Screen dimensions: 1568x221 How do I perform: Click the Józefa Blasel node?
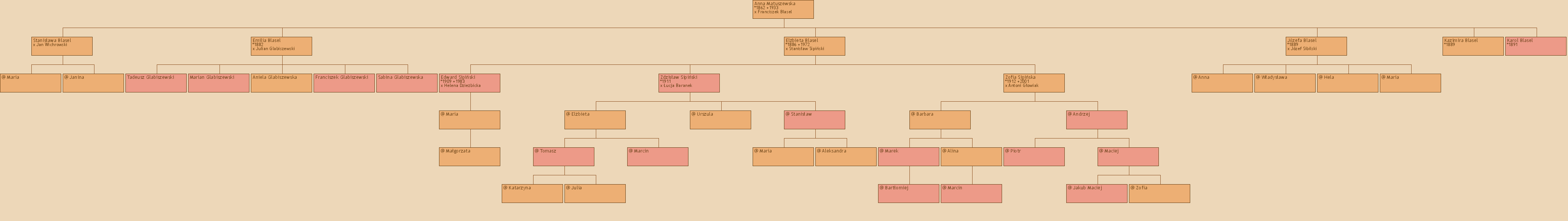coord(1316,46)
